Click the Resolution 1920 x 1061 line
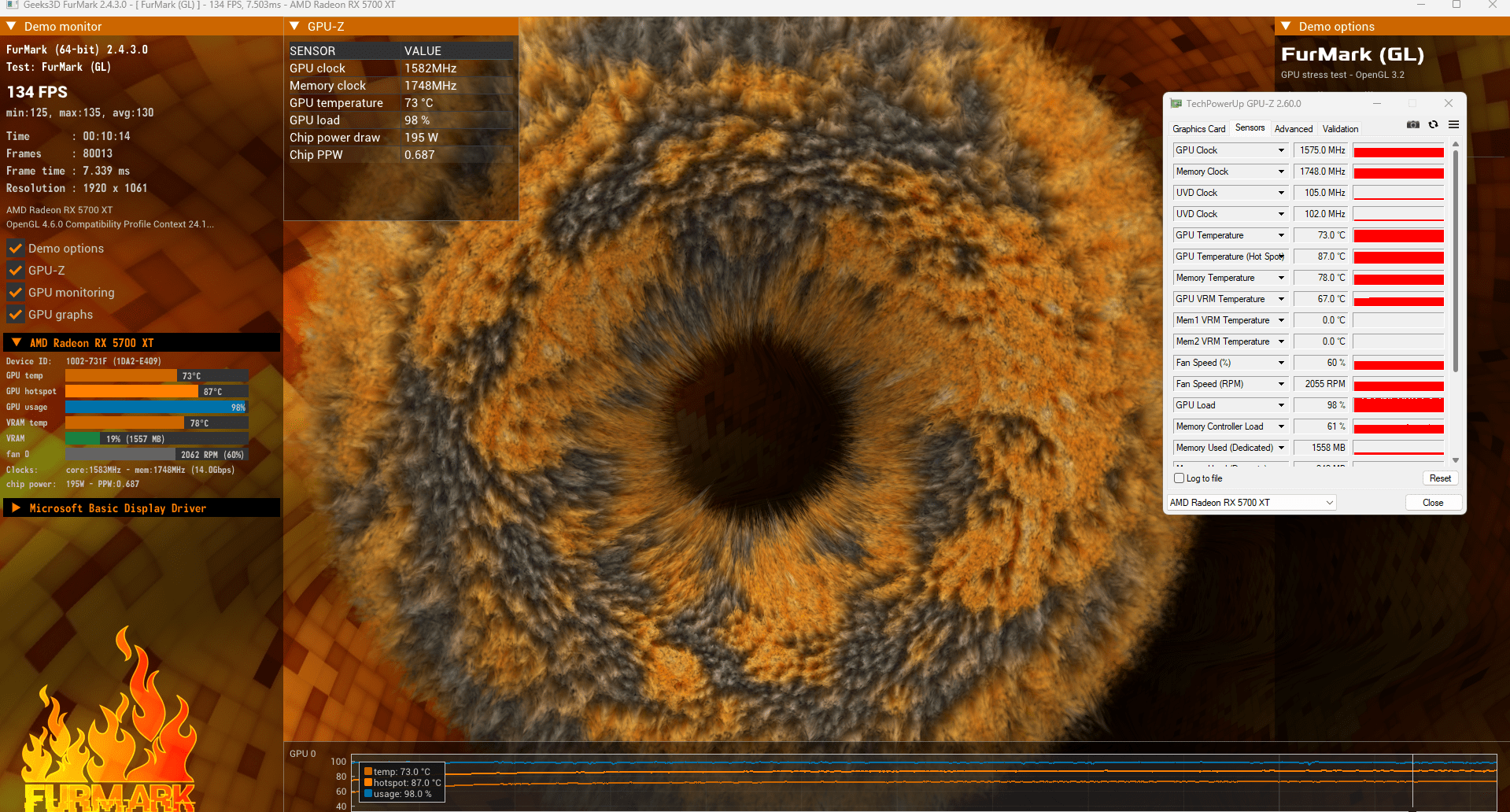This screenshot has height=812, width=1510. click(77, 188)
